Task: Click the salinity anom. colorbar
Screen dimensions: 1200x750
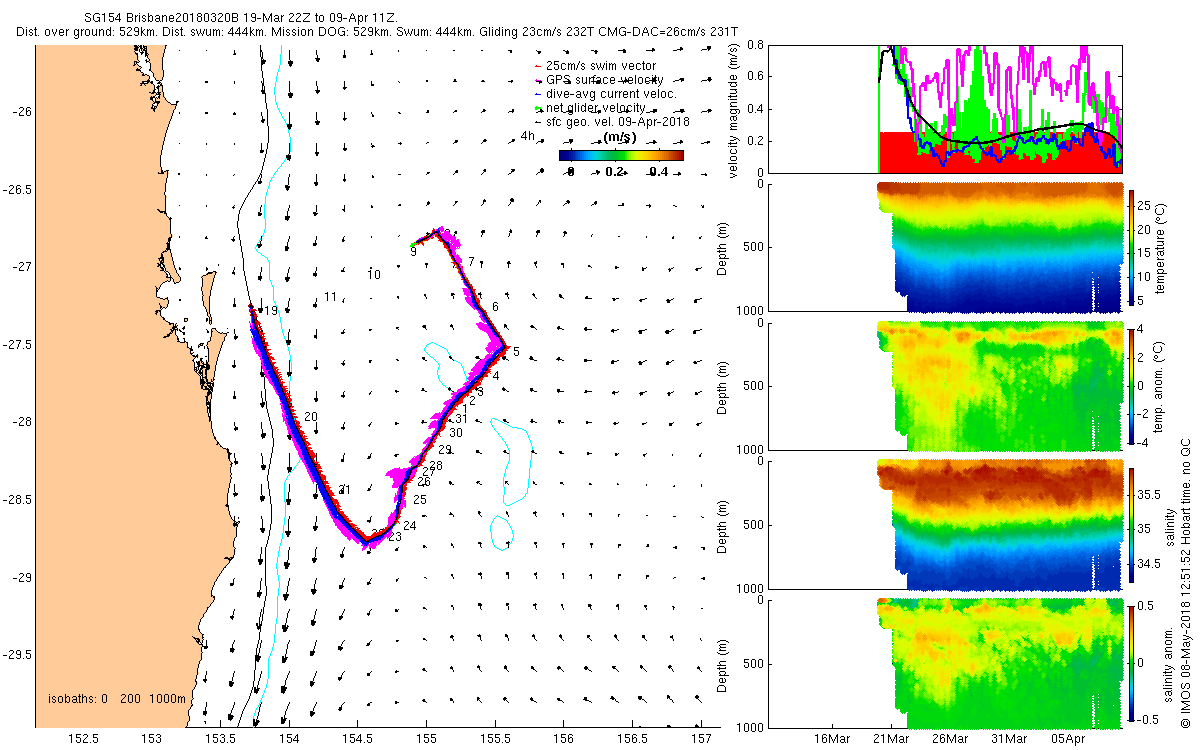Action: tap(1131, 662)
